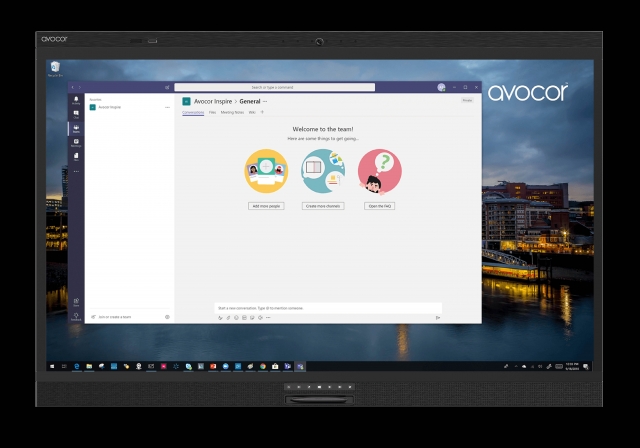Click in the Start a new conversation box
Image resolution: width=640 pixels, height=448 pixels.
[327, 307]
